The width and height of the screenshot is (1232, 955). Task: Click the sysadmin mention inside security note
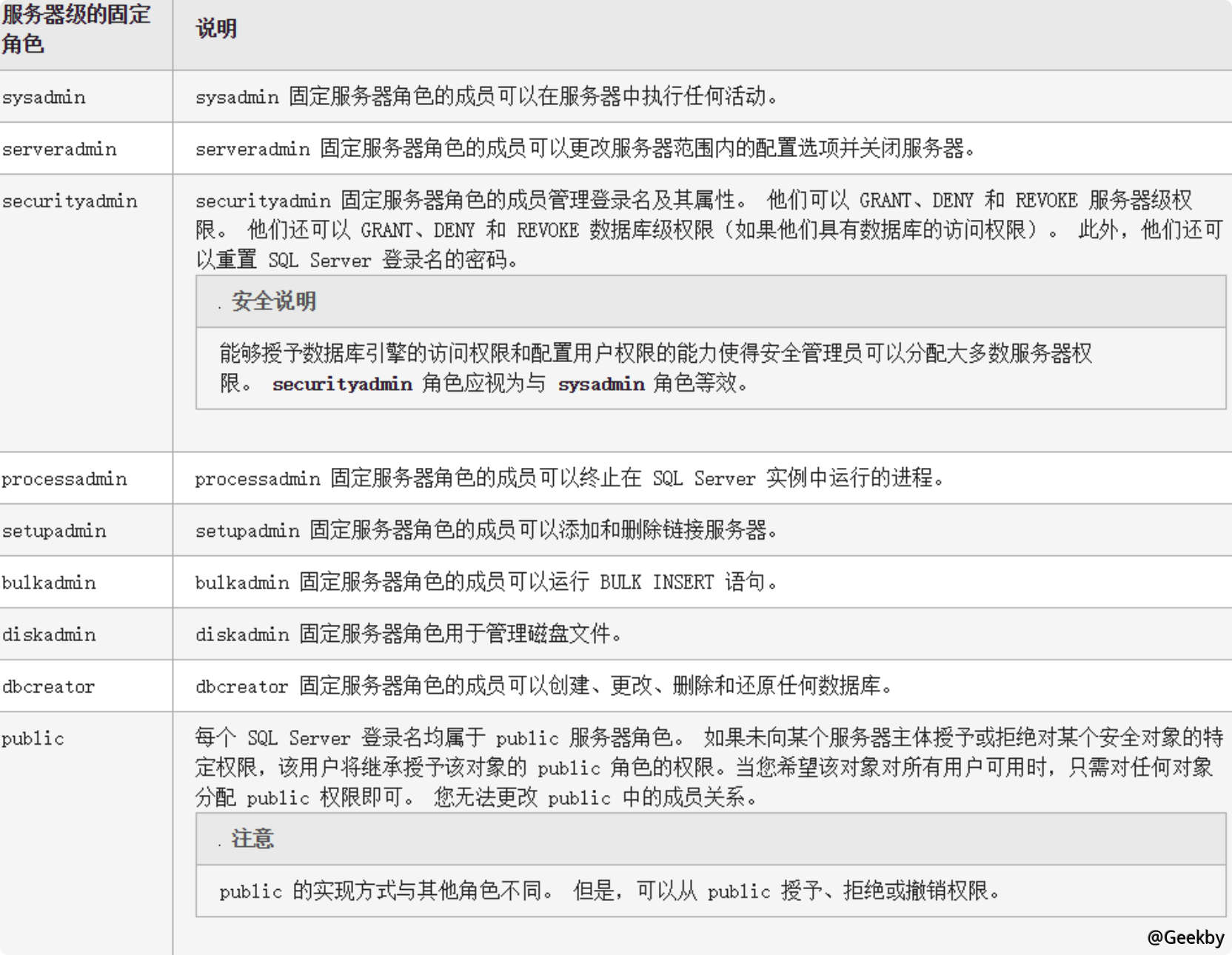[603, 383]
